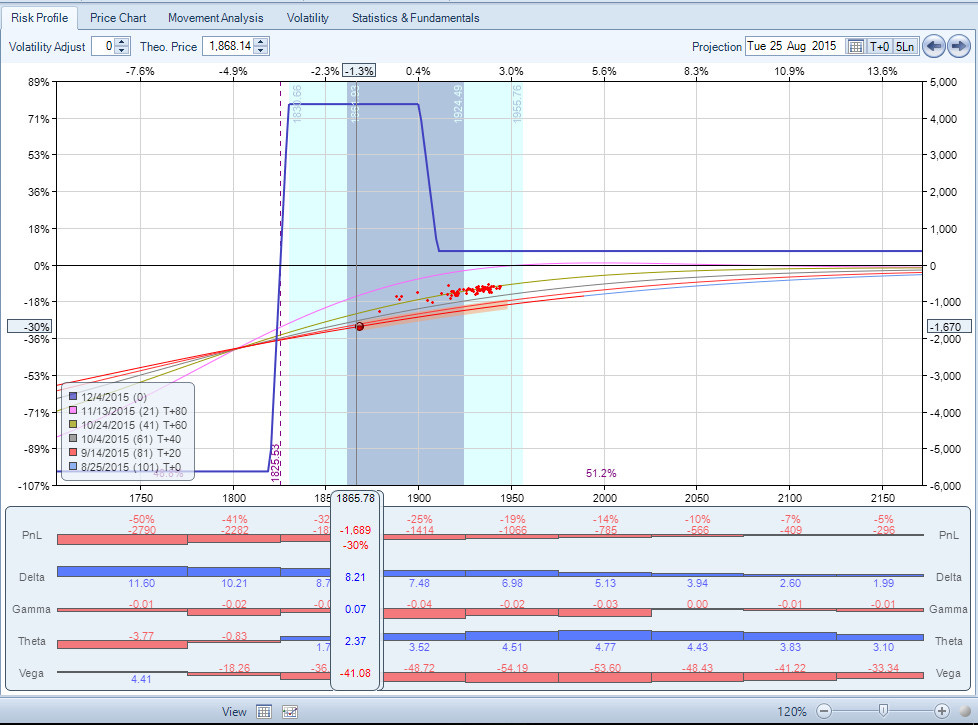Switch to the Price Chart tab
Screen dimensions: 978x725
click(118, 18)
